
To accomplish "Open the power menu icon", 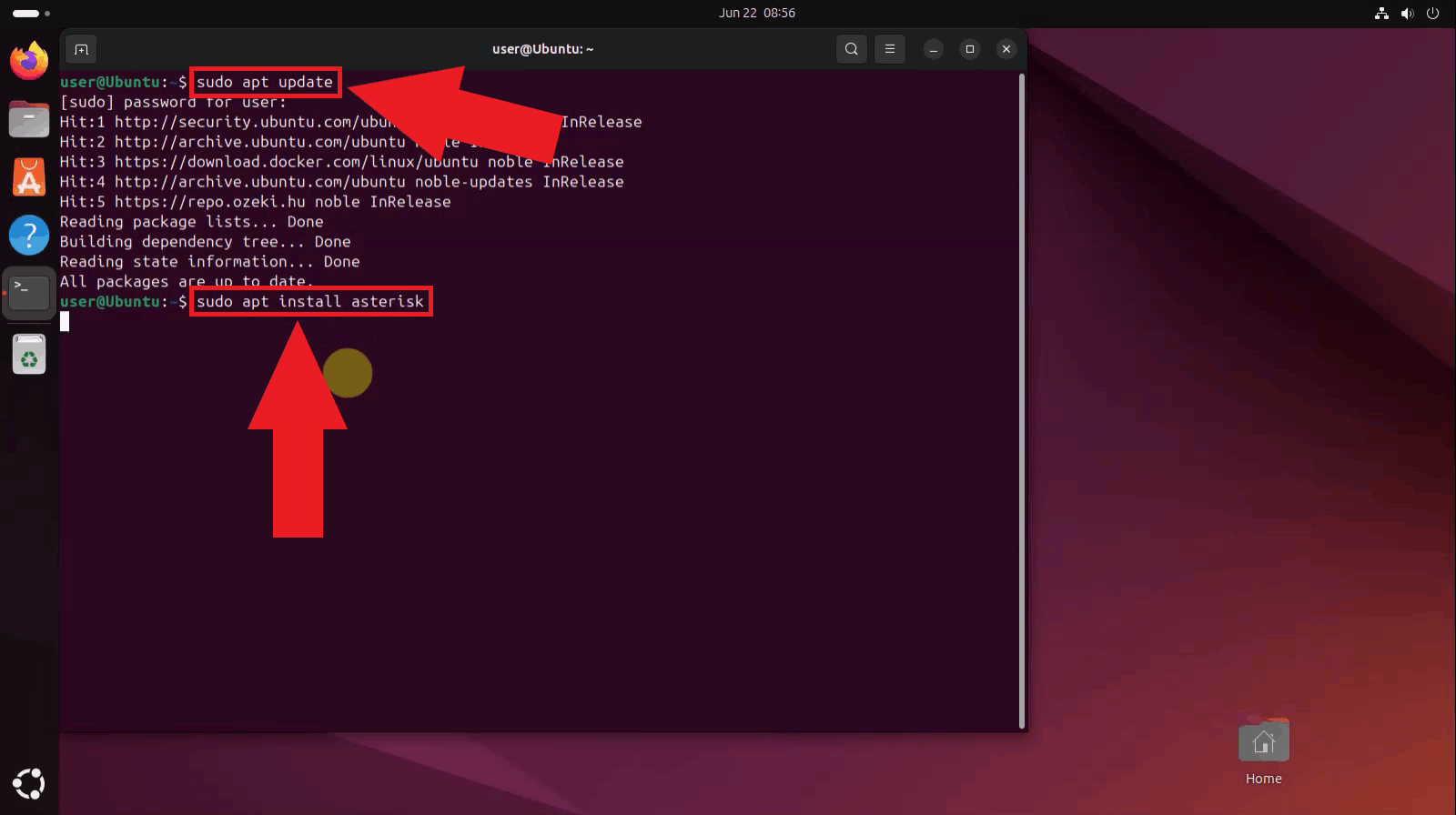I will click(1432, 13).
